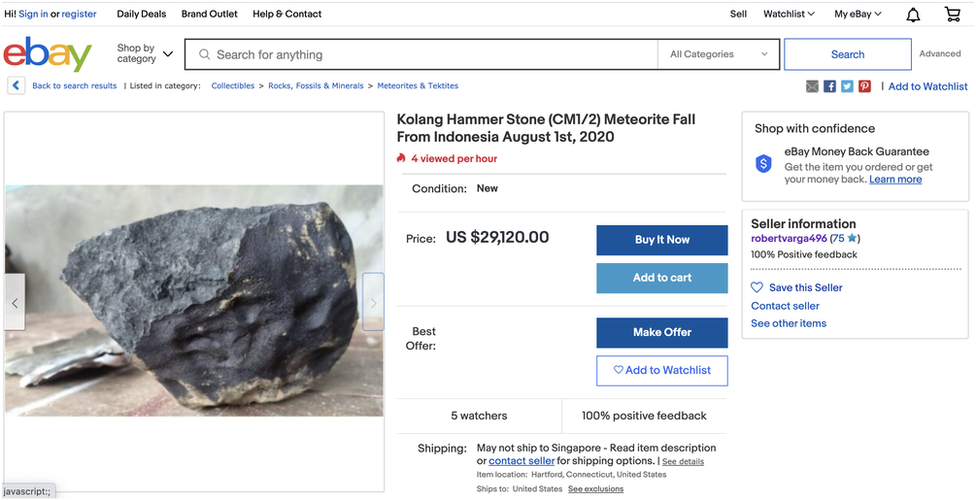Share listing on Facebook icon

click(x=829, y=87)
